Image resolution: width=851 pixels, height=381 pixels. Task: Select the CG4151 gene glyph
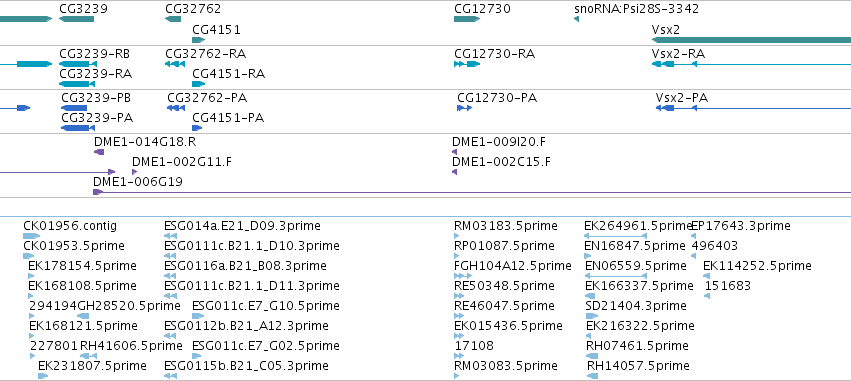point(199,40)
